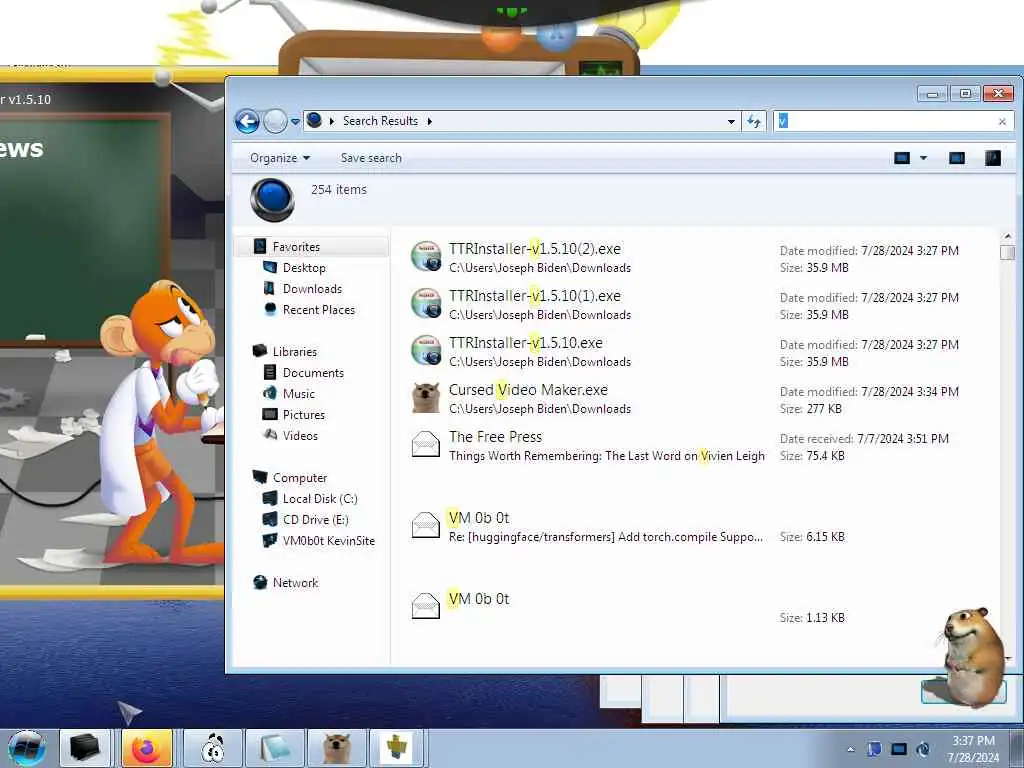Open the Roblox character taskbar icon
Viewport: 1024px width, 768px height.
(397, 748)
